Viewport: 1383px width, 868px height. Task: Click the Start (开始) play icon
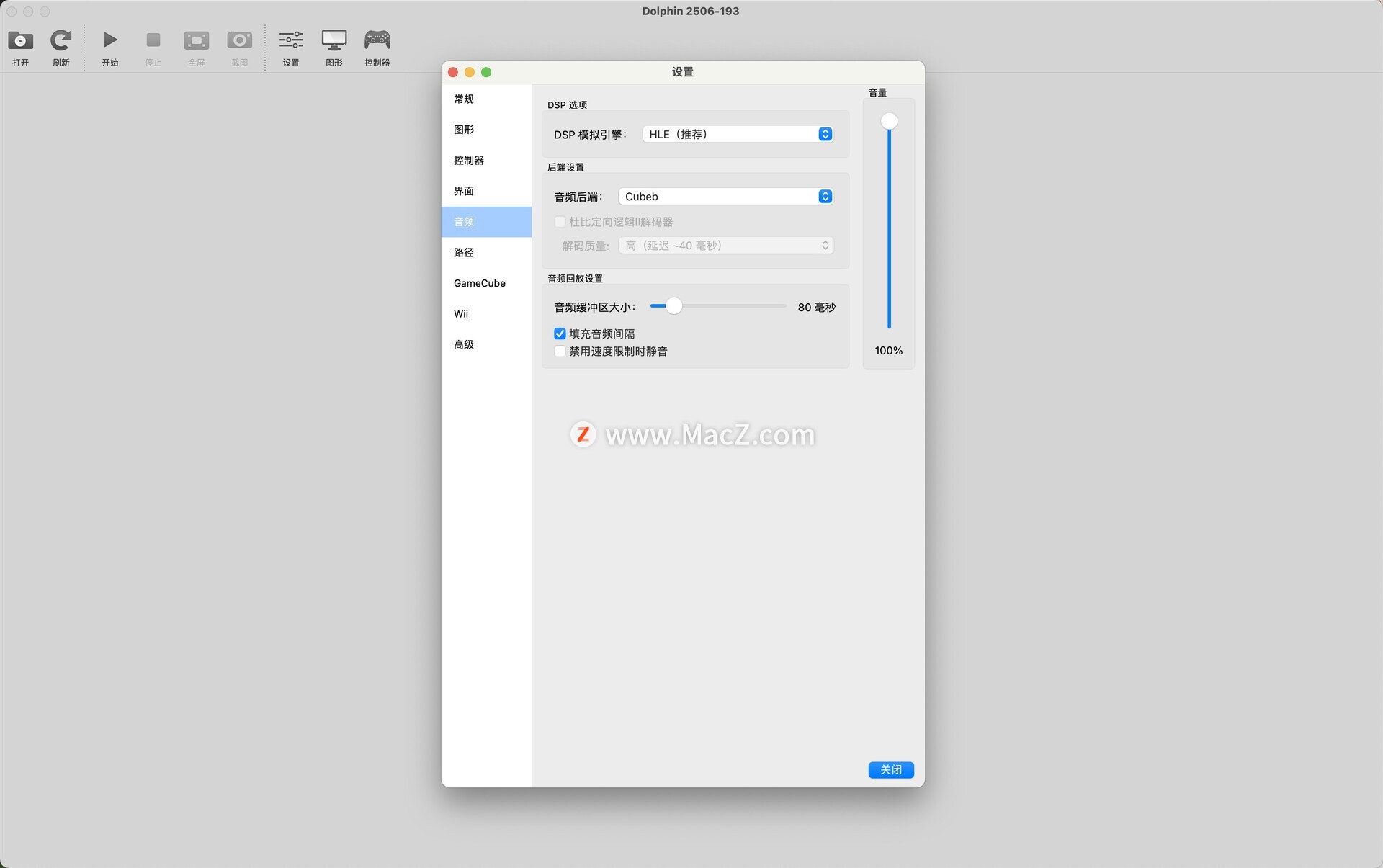pos(110,40)
